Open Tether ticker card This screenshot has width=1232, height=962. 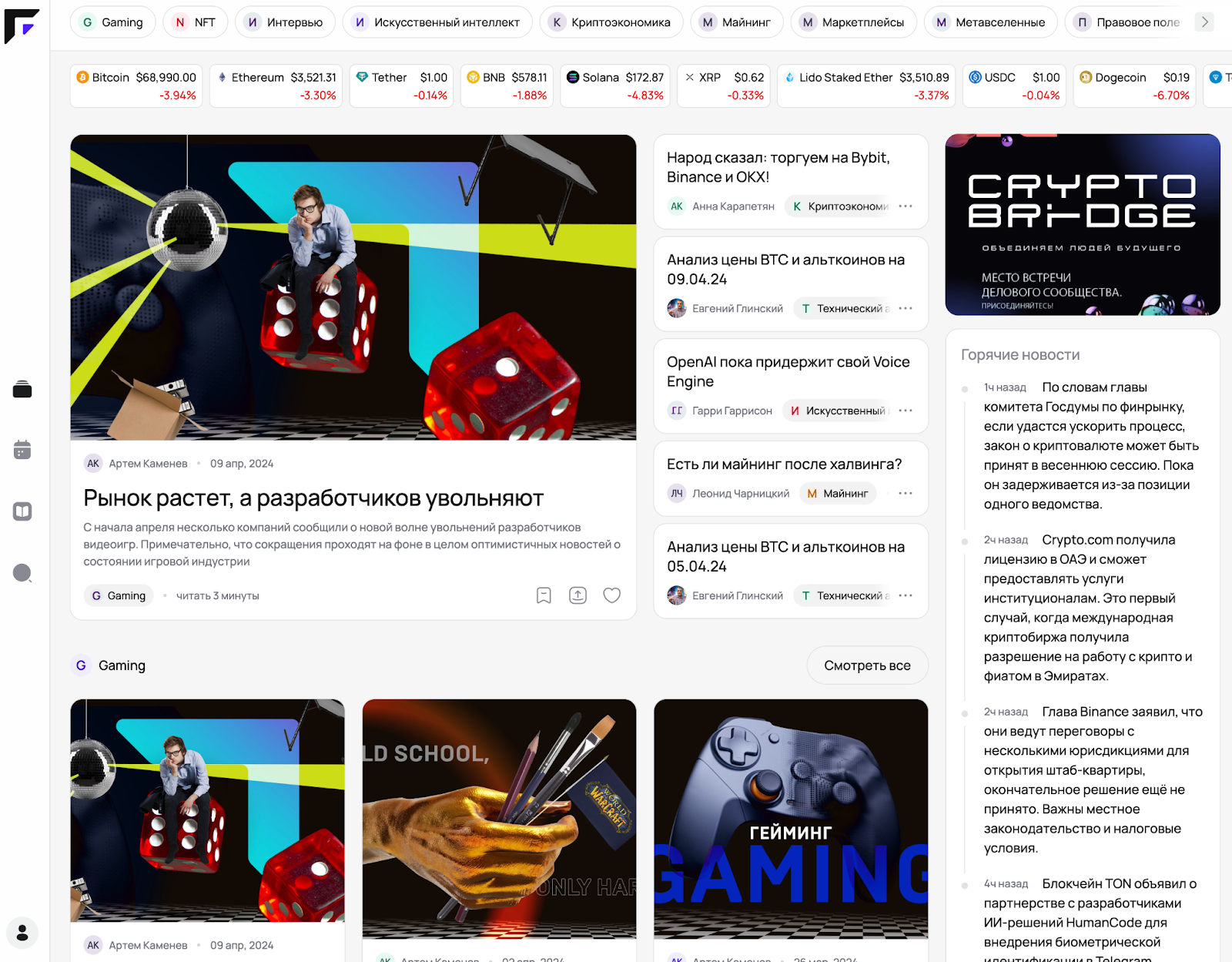(402, 86)
